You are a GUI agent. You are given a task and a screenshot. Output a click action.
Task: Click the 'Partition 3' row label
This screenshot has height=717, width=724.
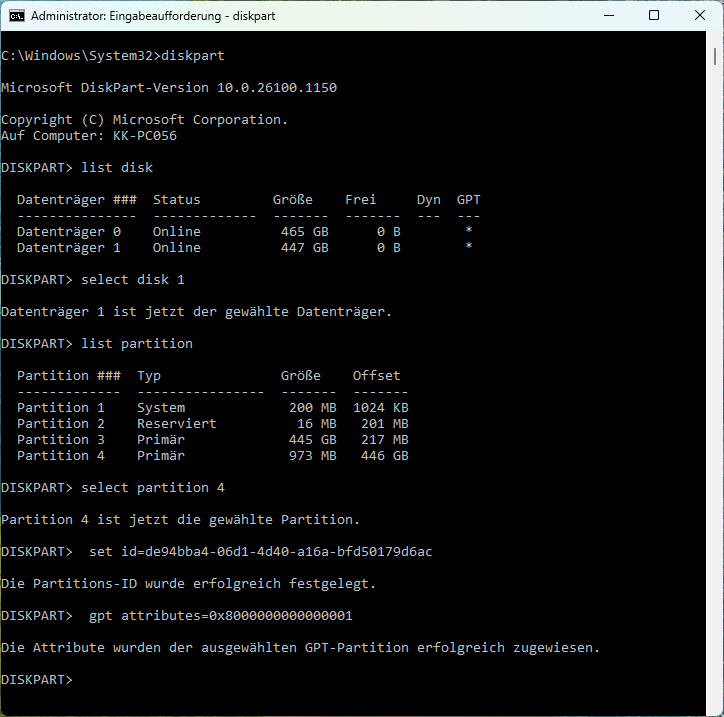(x=61, y=440)
